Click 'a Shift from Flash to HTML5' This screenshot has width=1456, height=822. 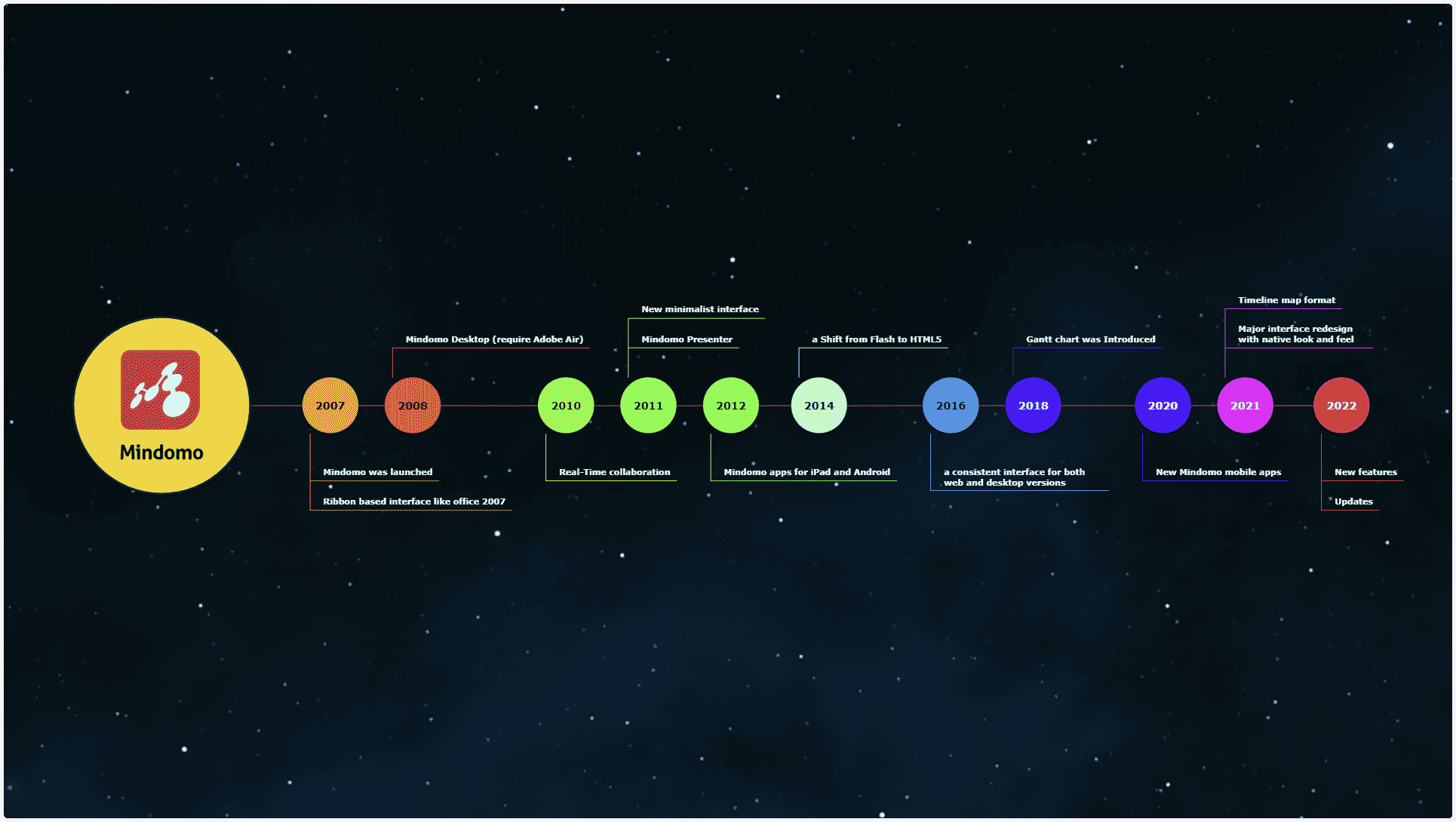pos(877,339)
